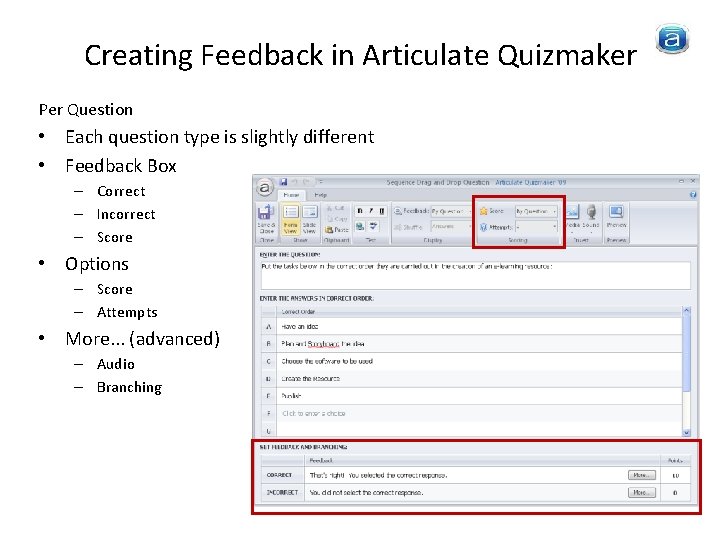Viewport: 720px width, 540px height.
Task: Click Cut in the Clipboard group
Action: (x=336, y=208)
